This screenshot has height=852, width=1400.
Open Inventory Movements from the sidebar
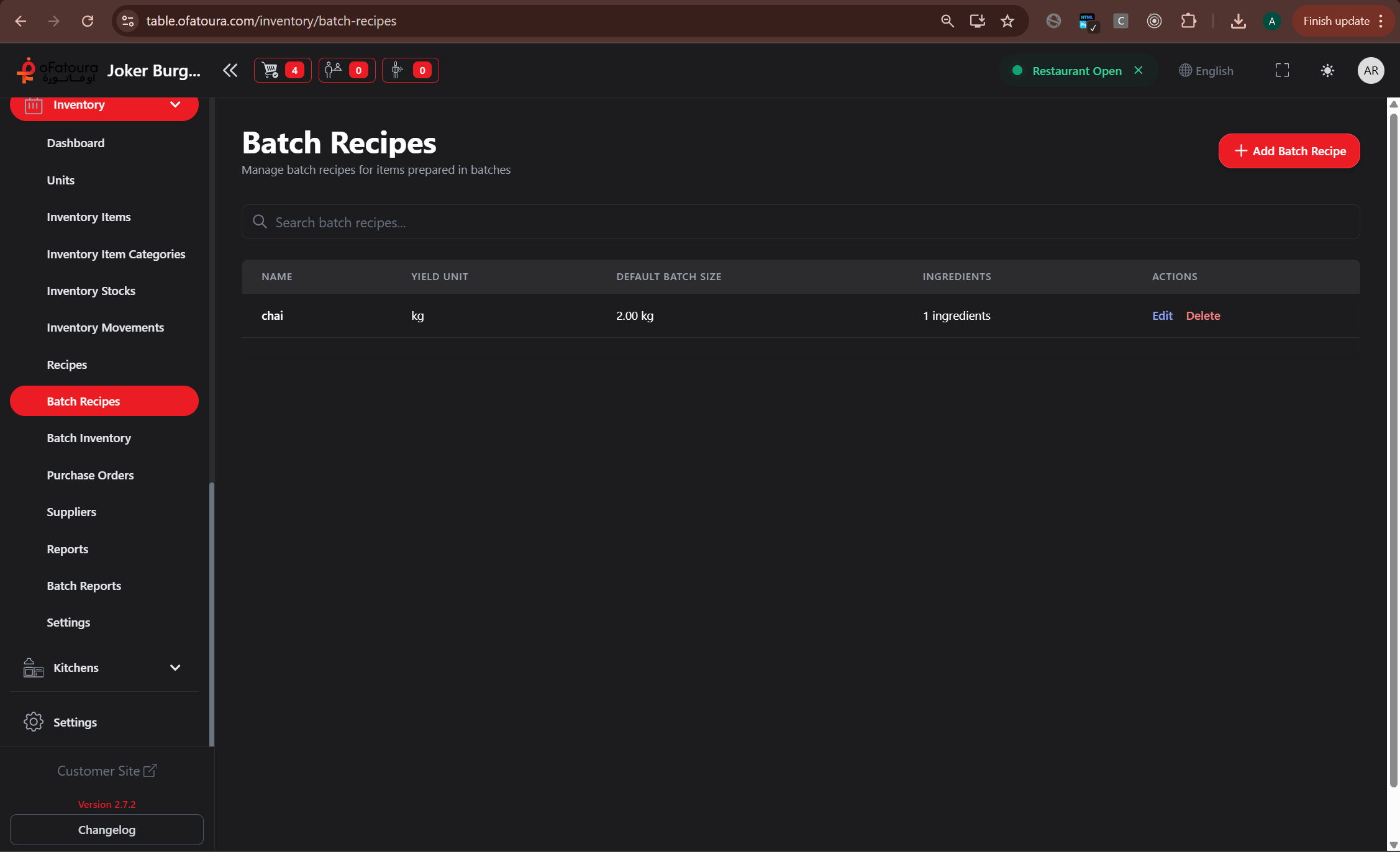(105, 327)
